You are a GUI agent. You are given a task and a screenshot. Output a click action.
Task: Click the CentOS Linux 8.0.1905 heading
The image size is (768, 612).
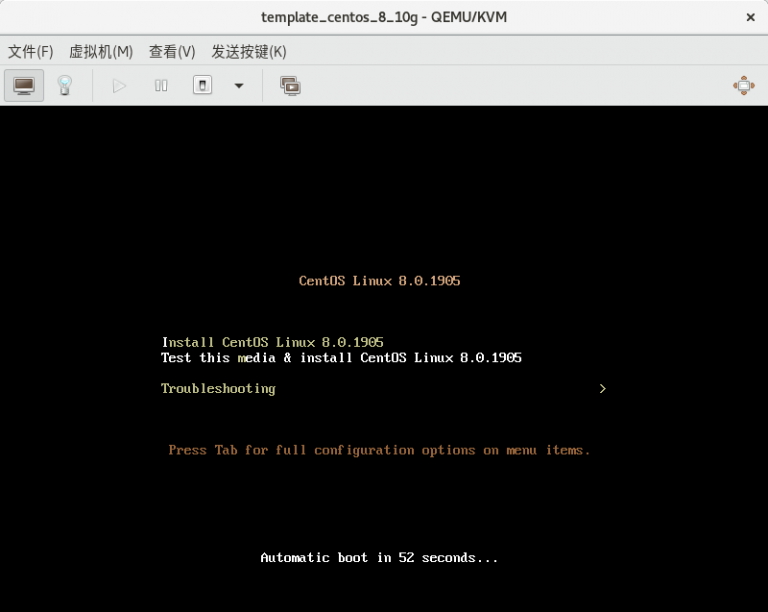click(380, 281)
